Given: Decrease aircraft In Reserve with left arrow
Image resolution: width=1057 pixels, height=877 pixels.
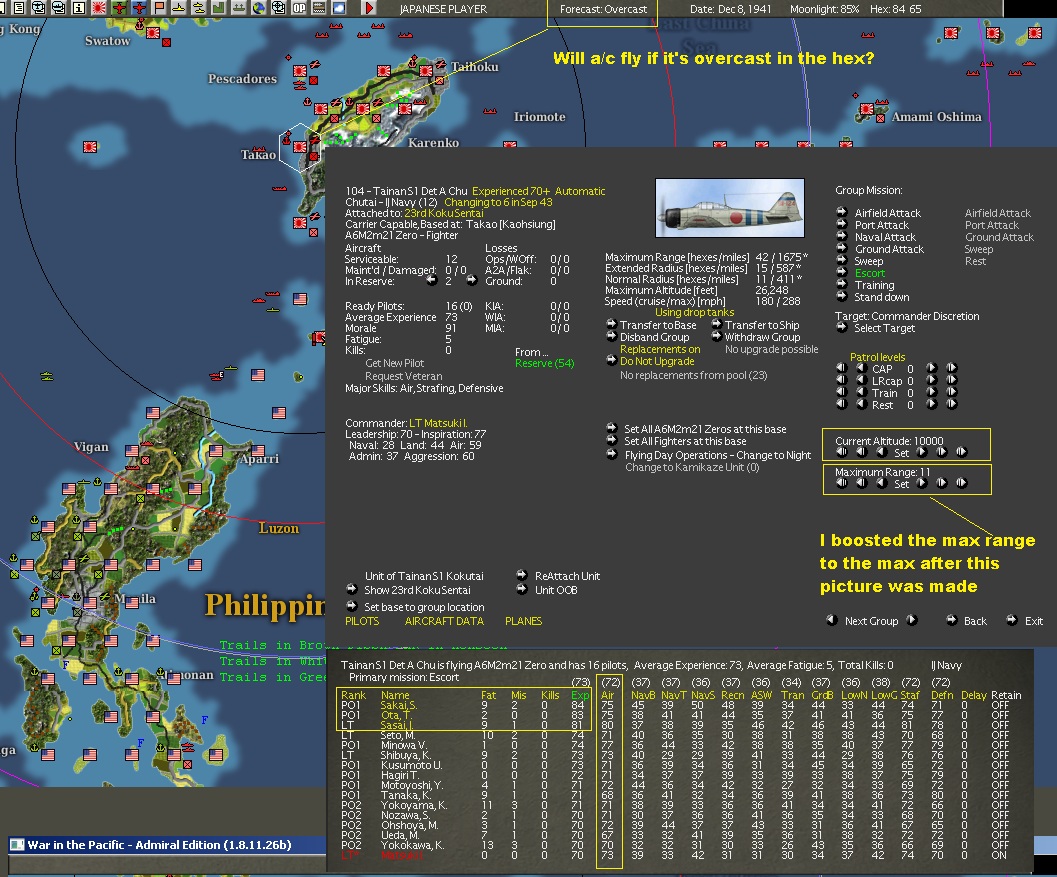Looking at the screenshot, I should click(x=432, y=280).
